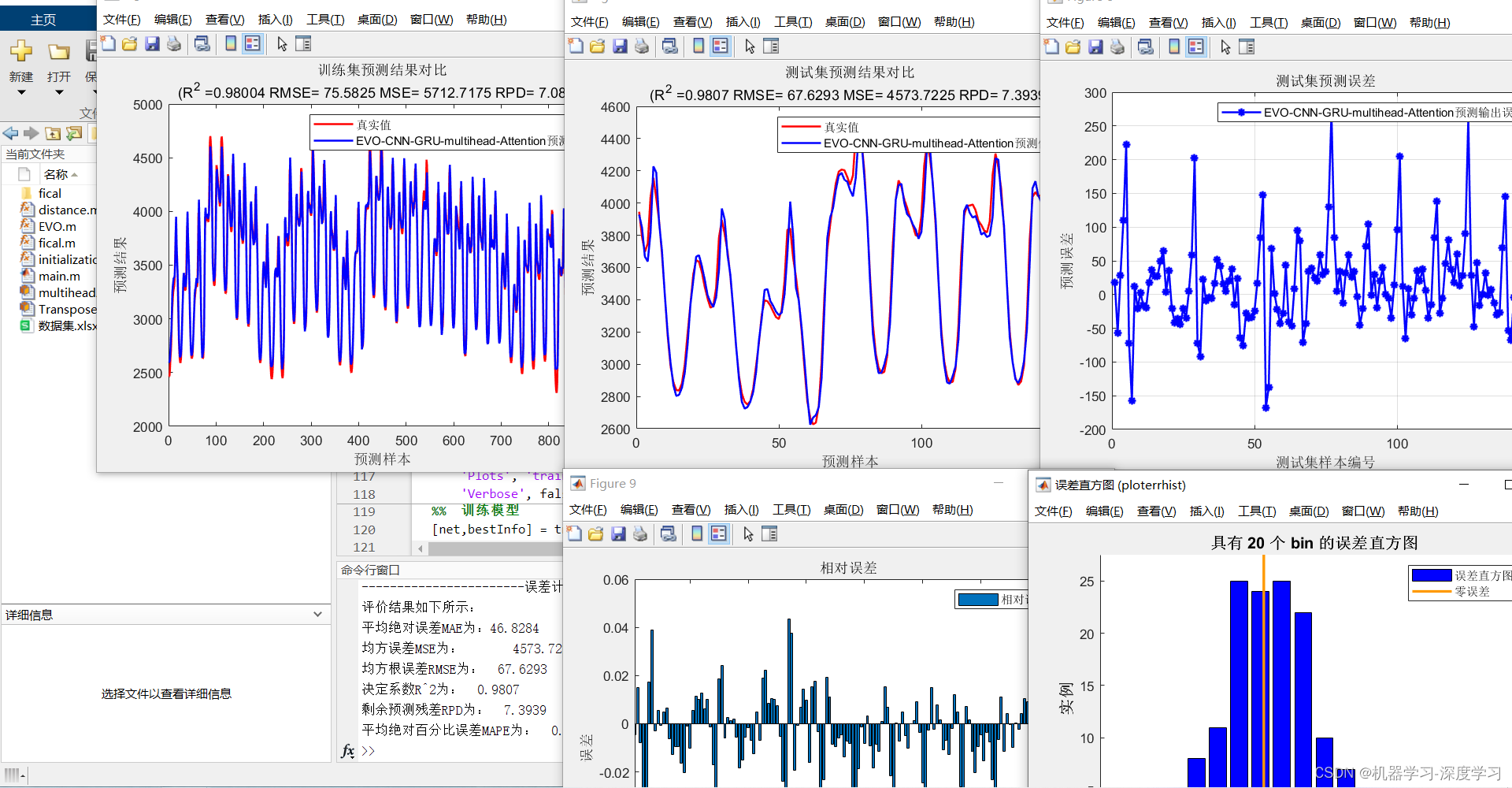The image size is (1512, 788).
Task: Print the 测试集预测误差 figure via Print icon
Action: pos(1117,46)
